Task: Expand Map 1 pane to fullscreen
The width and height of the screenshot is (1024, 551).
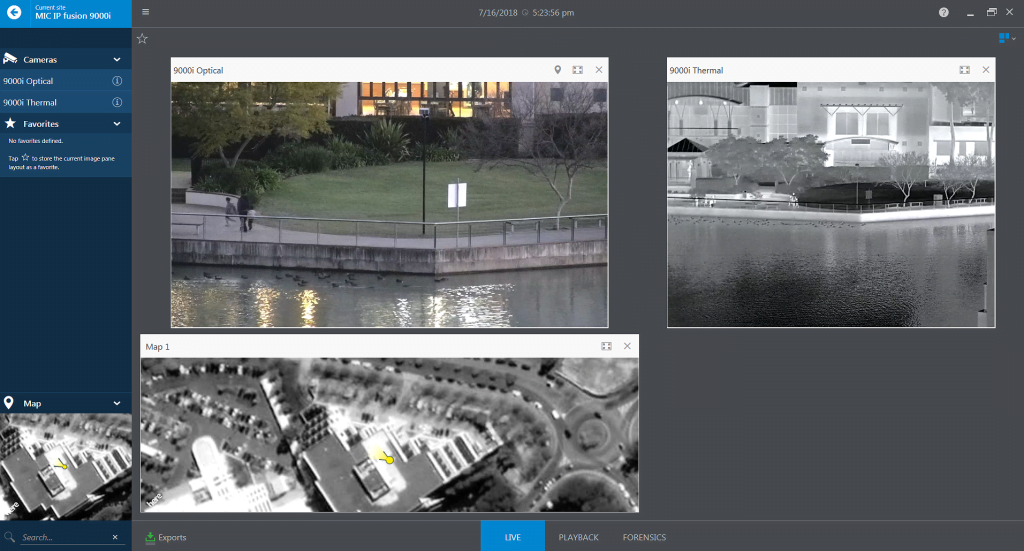Action: pos(606,346)
